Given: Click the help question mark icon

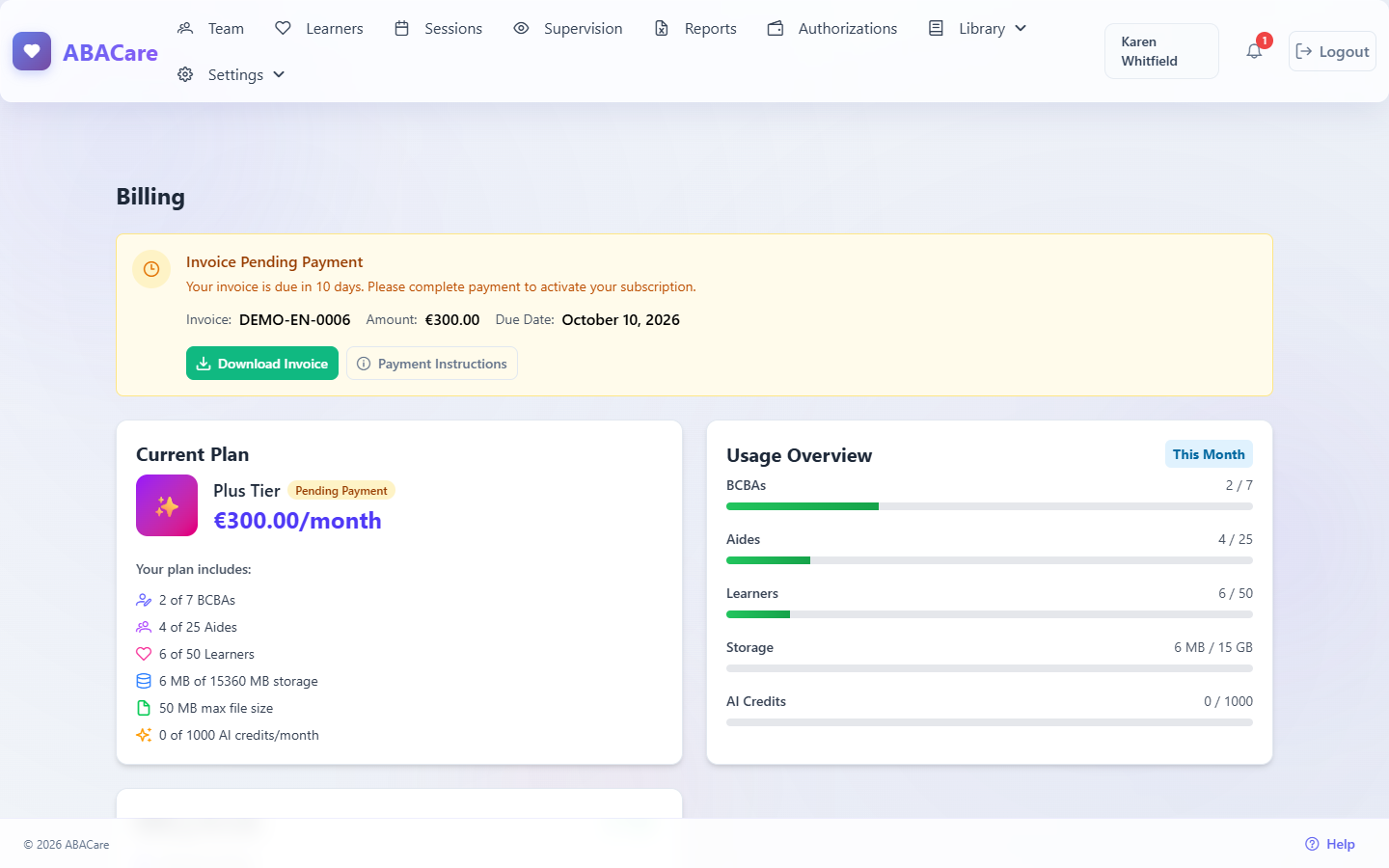Looking at the screenshot, I should (1312, 844).
